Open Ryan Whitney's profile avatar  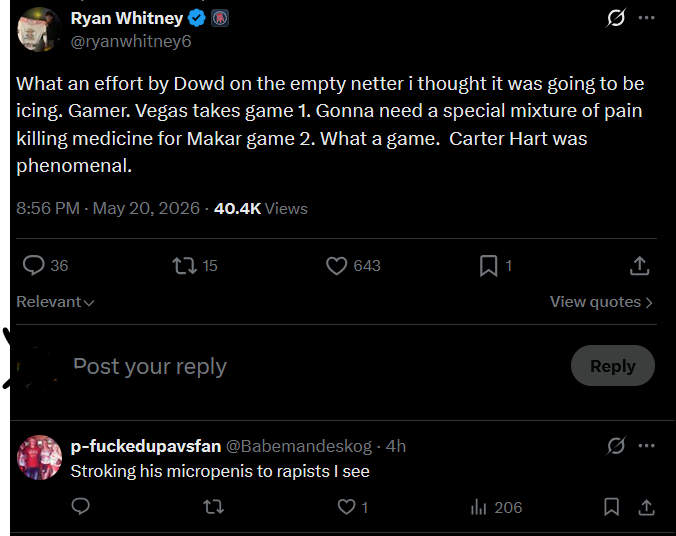pos(39,30)
